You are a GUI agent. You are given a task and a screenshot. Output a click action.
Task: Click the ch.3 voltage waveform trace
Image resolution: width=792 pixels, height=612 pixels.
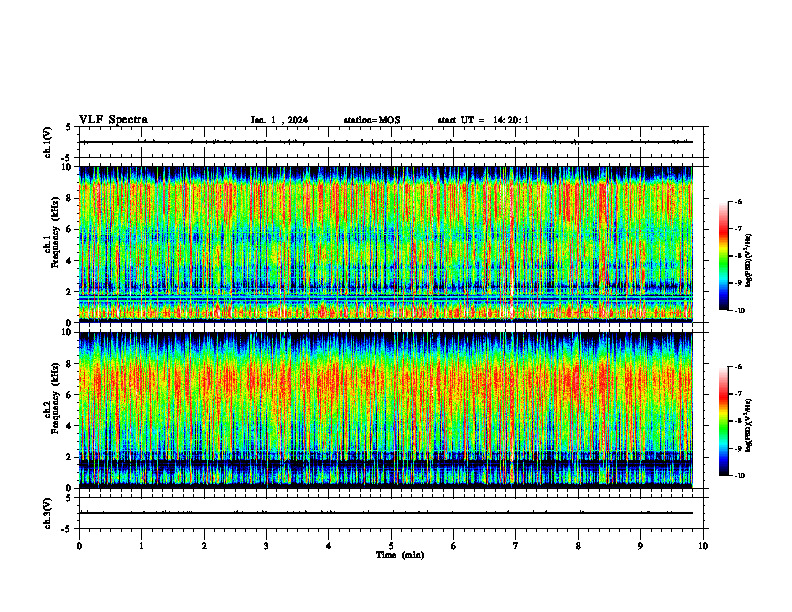(x=386, y=513)
